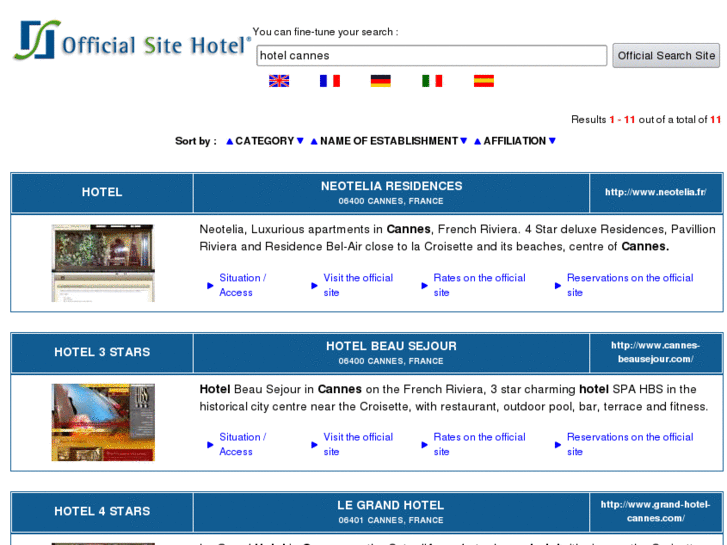Open Situation / Access for Hotel Beau Sejour

pos(242,444)
